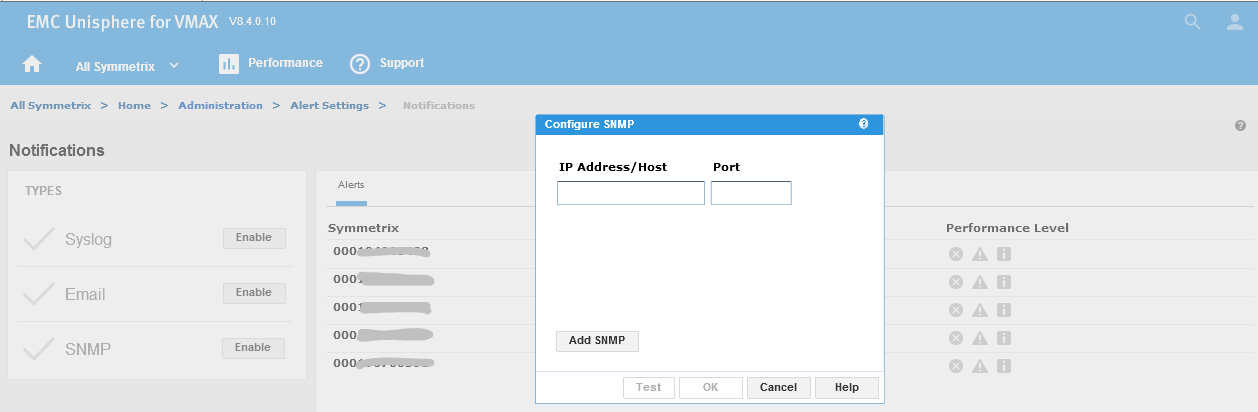The width and height of the screenshot is (1258, 412).
Task: Click the EMC Unisphere for VMAX title
Action: coord(124,23)
